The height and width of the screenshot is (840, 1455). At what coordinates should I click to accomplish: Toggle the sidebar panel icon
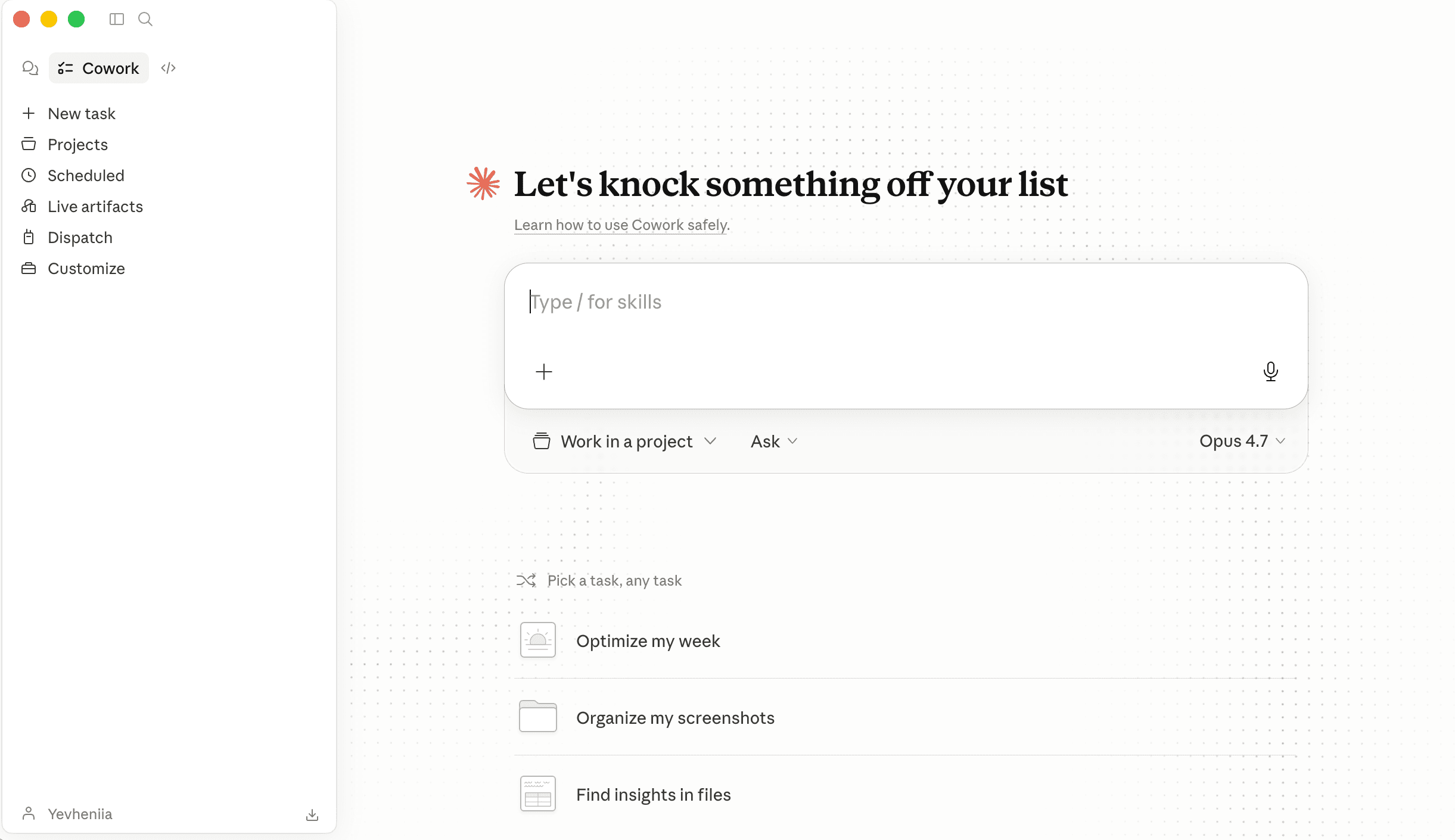(x=117, y=19)
